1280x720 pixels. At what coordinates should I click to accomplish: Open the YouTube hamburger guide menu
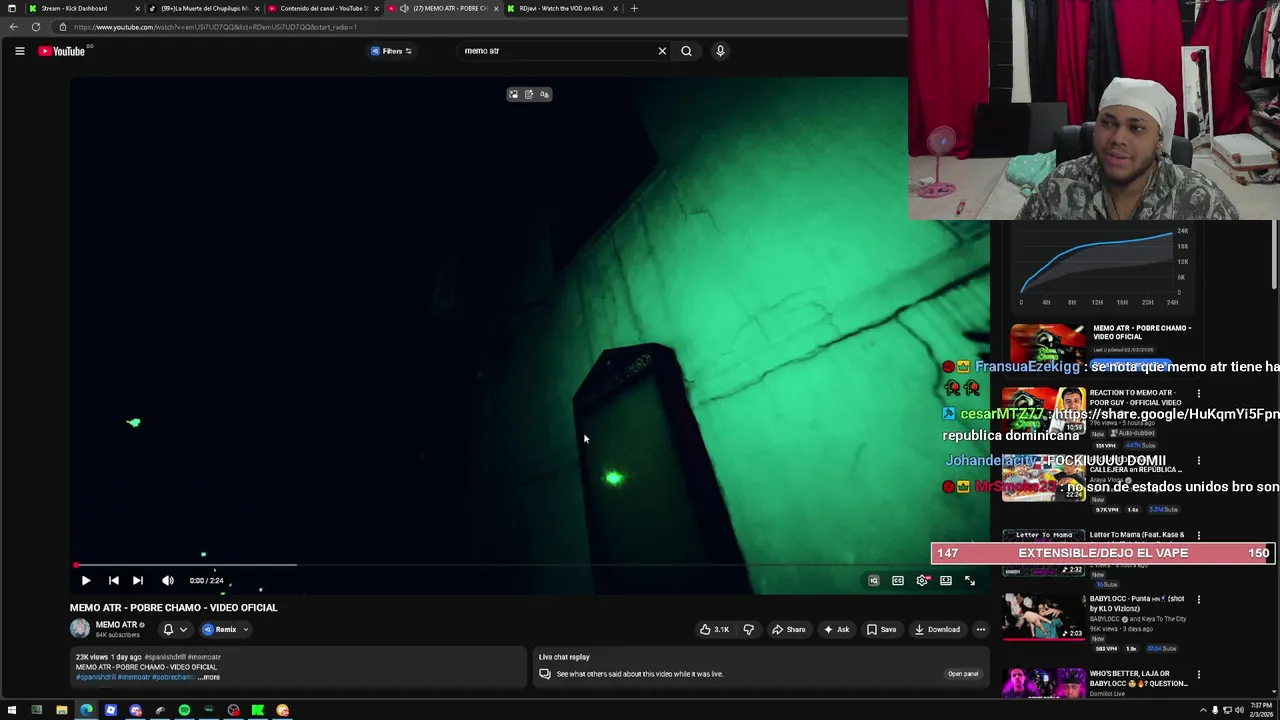pyautogui.click(x=19, y=51)
